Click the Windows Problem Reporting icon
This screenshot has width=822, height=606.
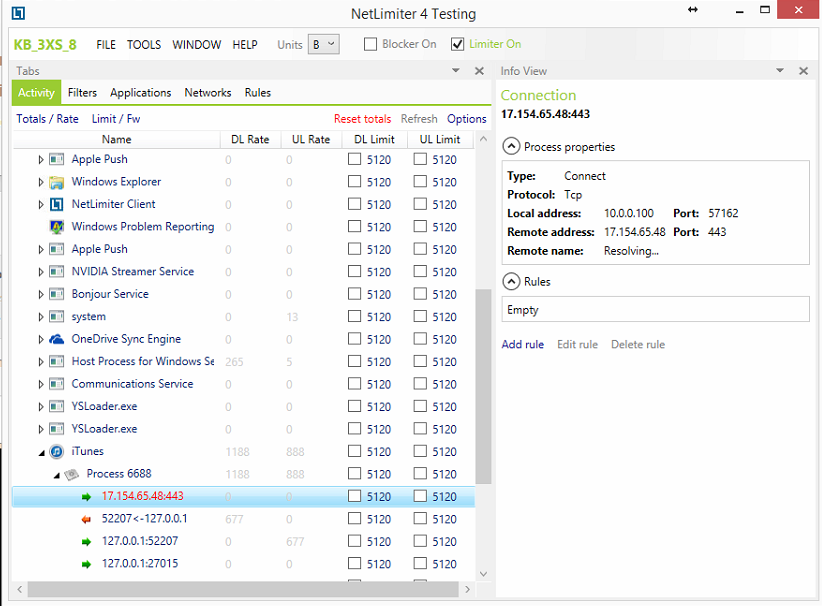tap(57, 226)
